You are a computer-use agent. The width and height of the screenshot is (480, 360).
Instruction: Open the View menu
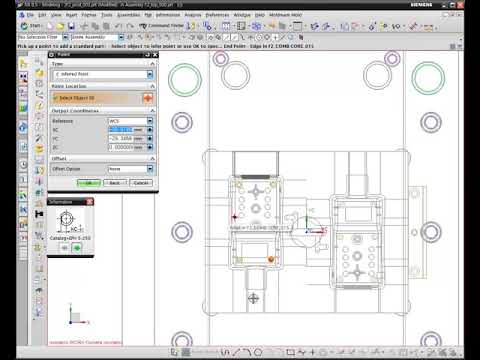(56, 15)
